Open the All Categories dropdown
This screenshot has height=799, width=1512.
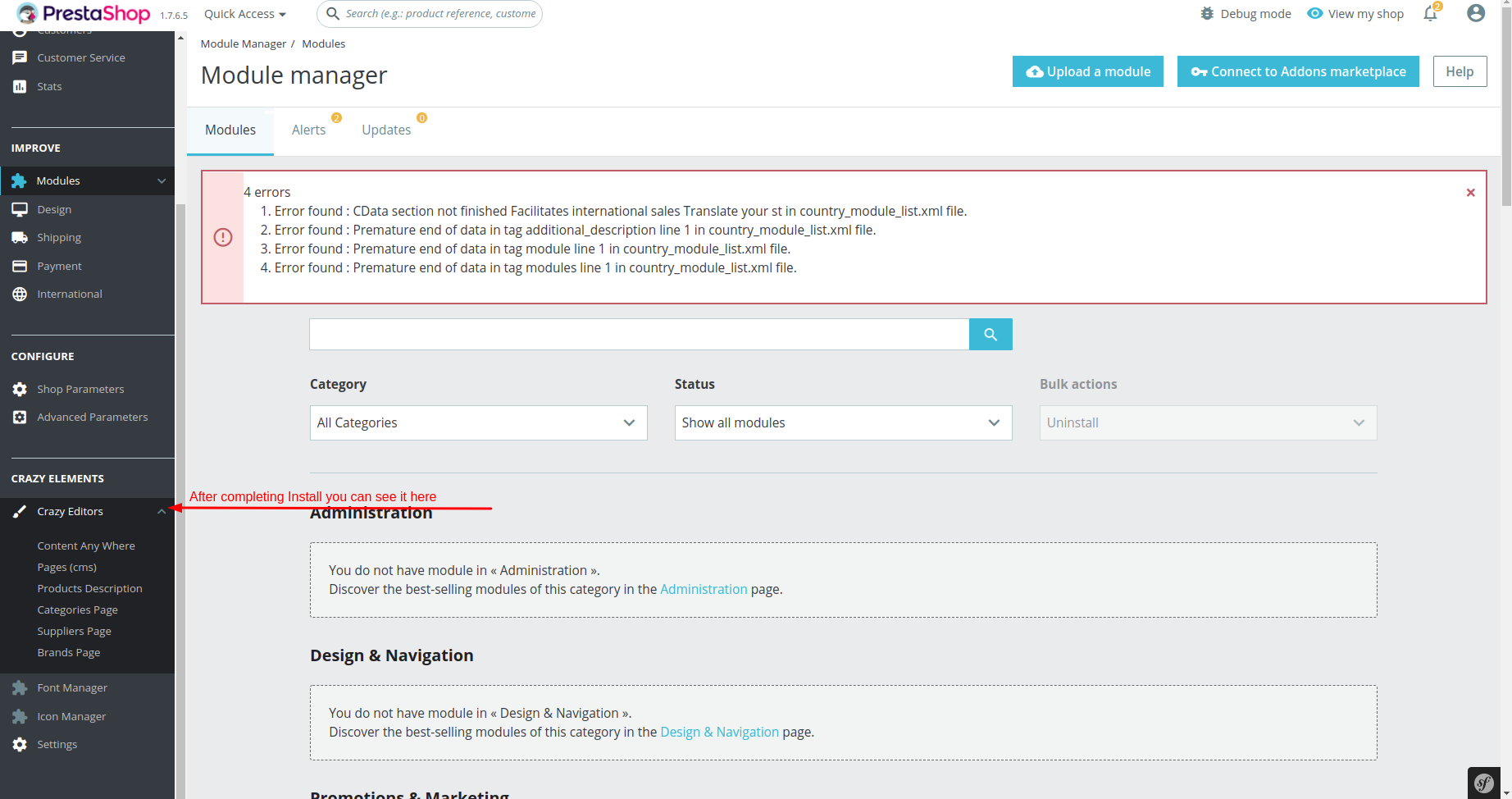point(478,422)
